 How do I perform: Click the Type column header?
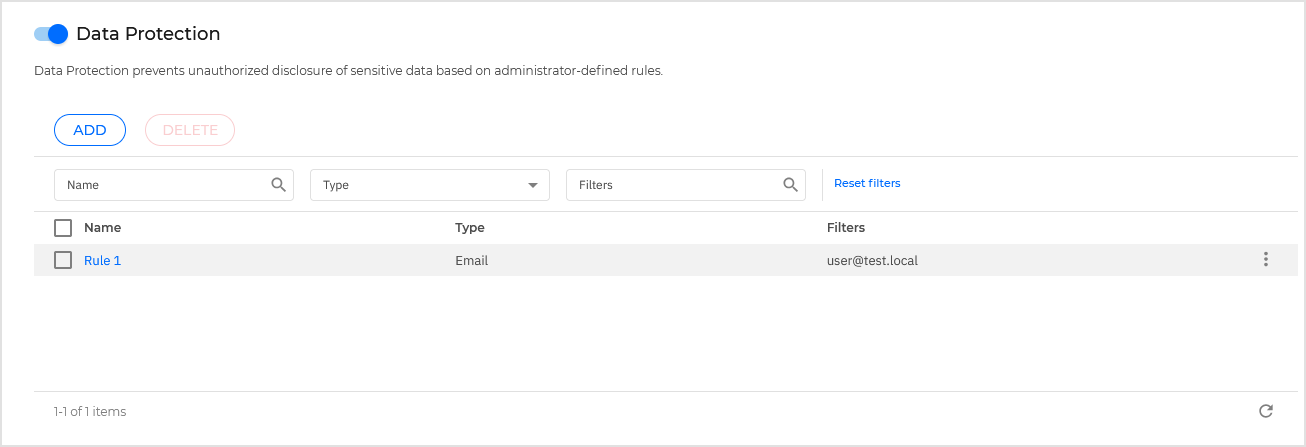470,228
